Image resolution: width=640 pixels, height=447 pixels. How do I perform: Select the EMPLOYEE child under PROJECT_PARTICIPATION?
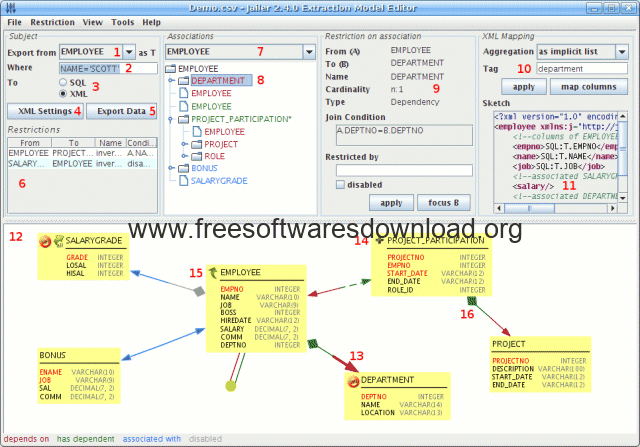click(224, 132)
